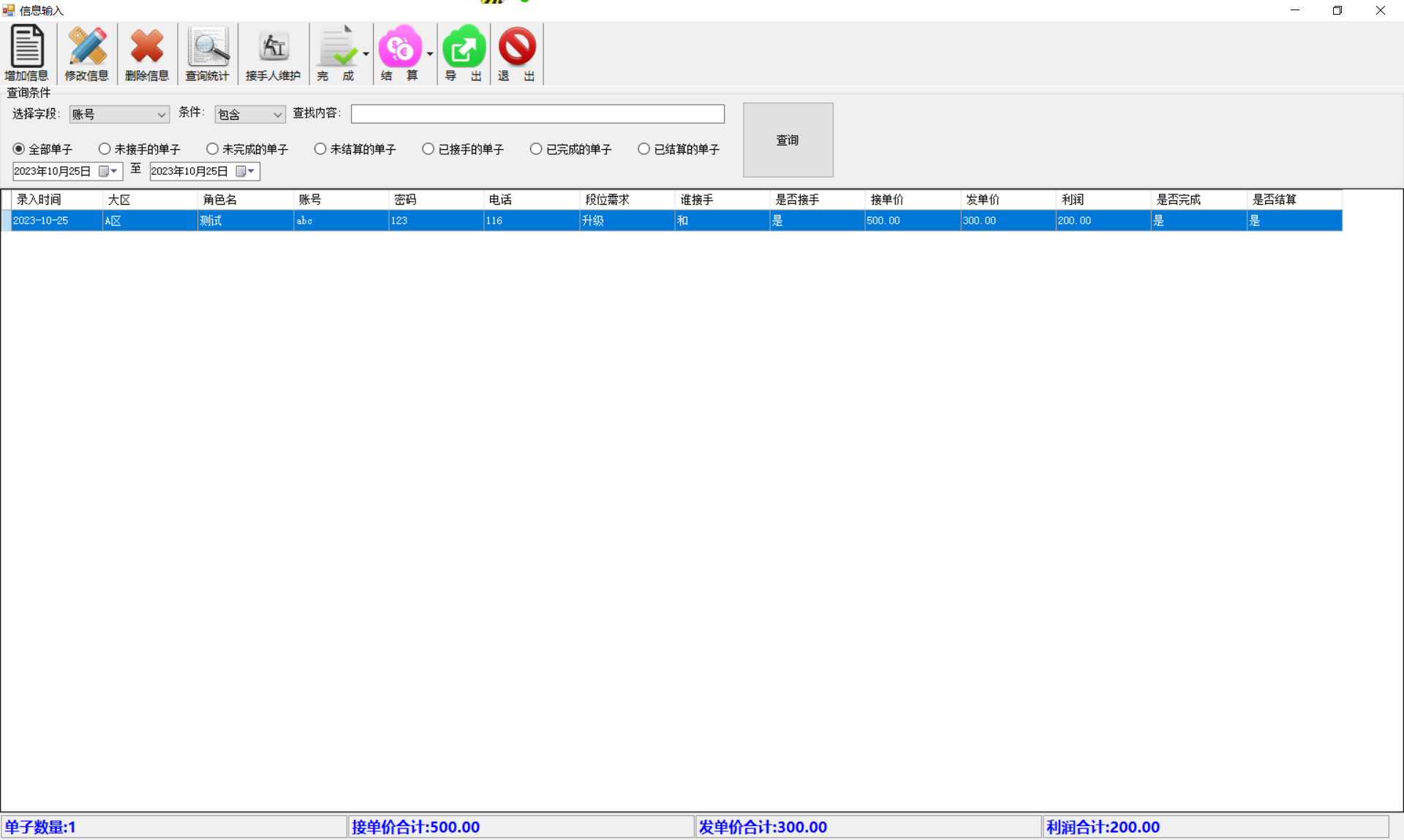1404x840 pixels.
Task: Click the red 退出 exit icon
Action: tap(516, 47)
